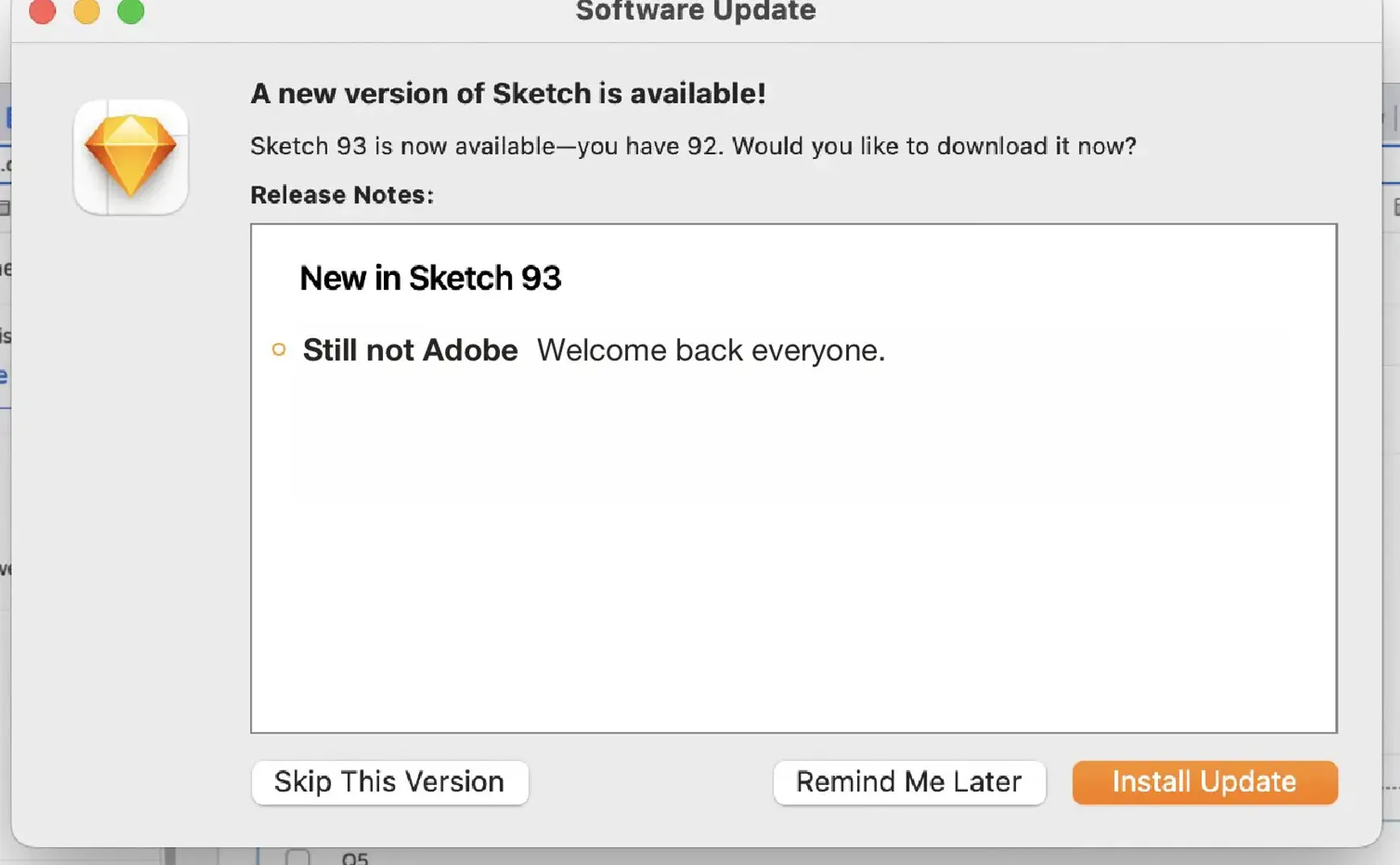
Task: Click the Release Notes label
Action: [342, 194]
